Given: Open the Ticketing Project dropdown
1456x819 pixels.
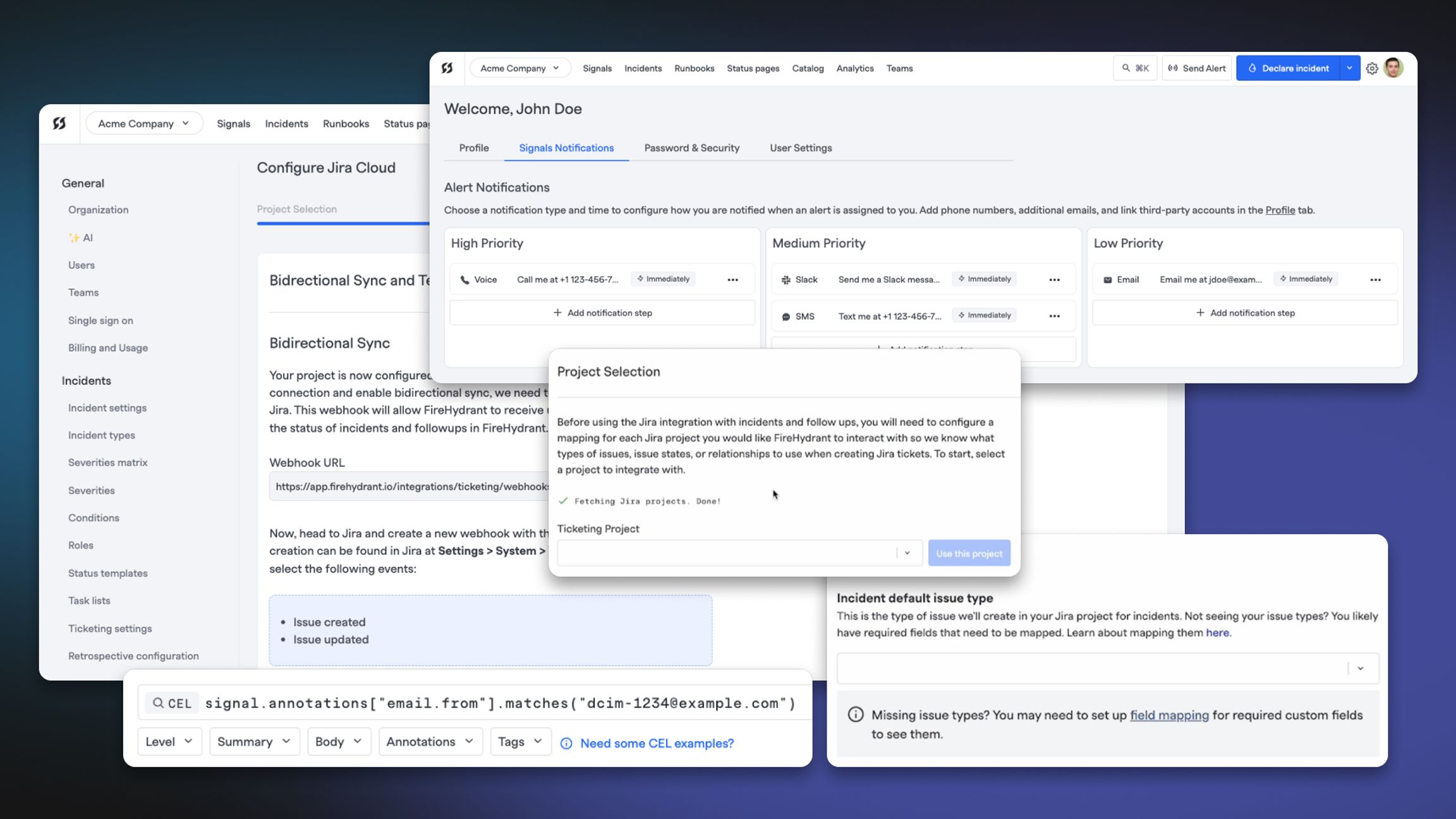Looking at the screenshot, I should pos(739,553).
